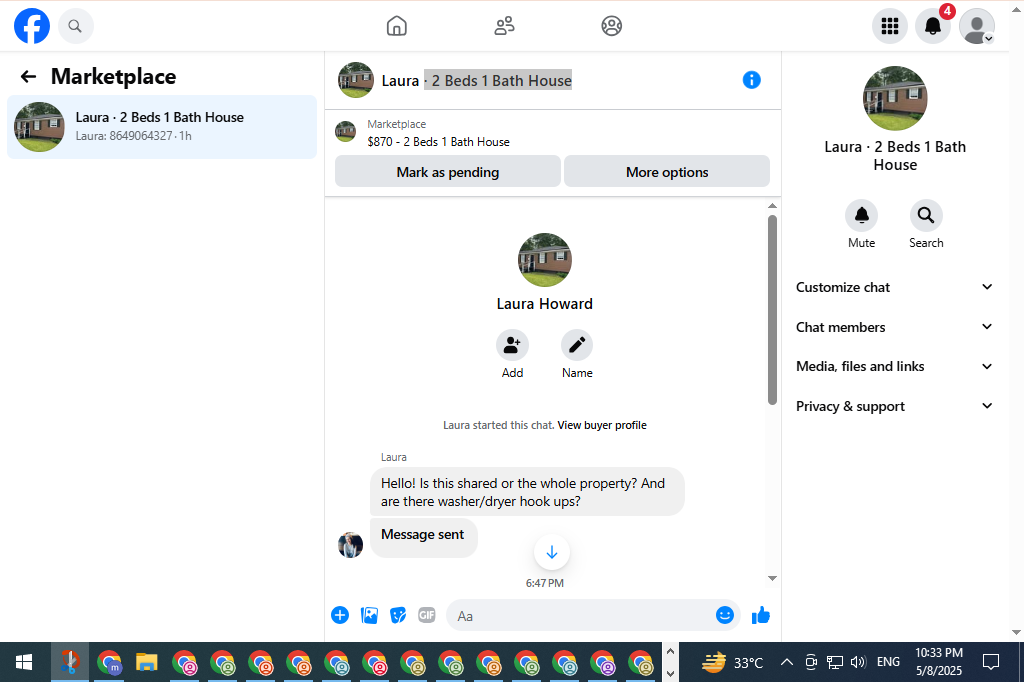Open the emoji smiley picker
The height and width of the screenshot is (682, 1024).
tap(725, 615)
